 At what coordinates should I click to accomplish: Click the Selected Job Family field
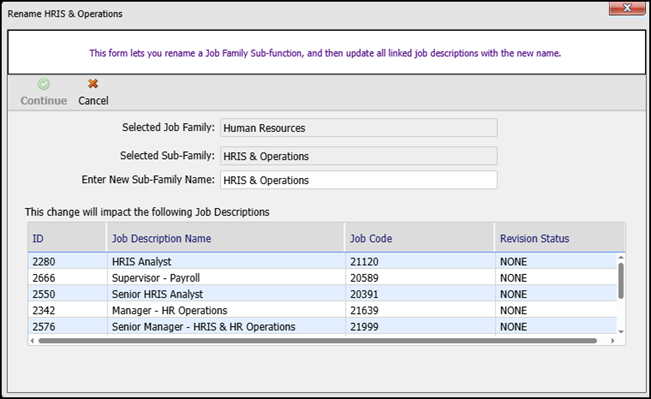point(359,128)
